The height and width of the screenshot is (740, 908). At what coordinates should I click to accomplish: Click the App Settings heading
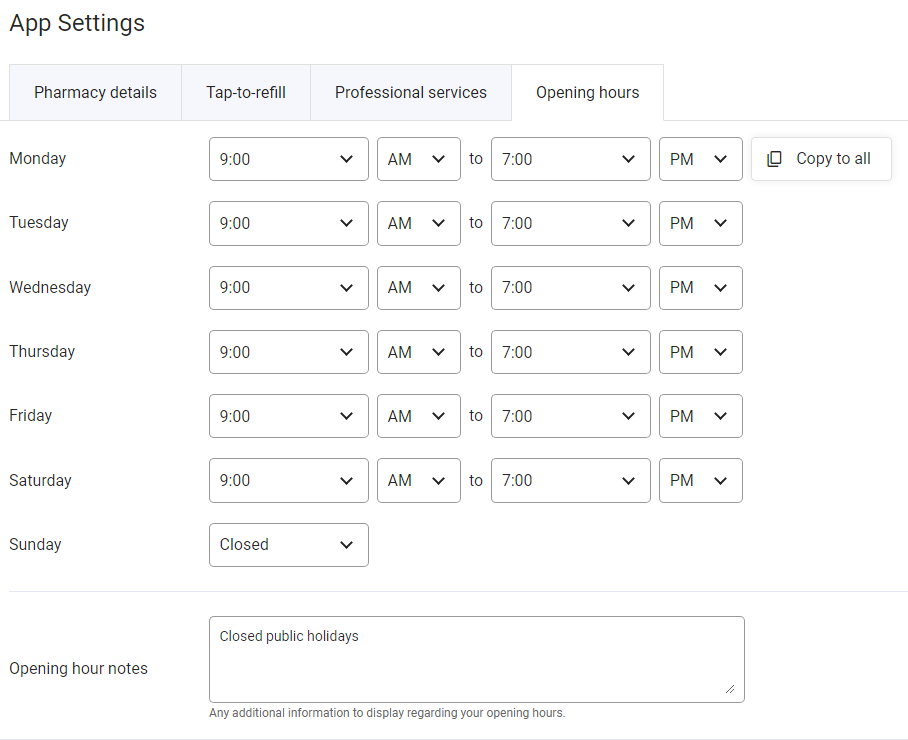click(77, 23)
